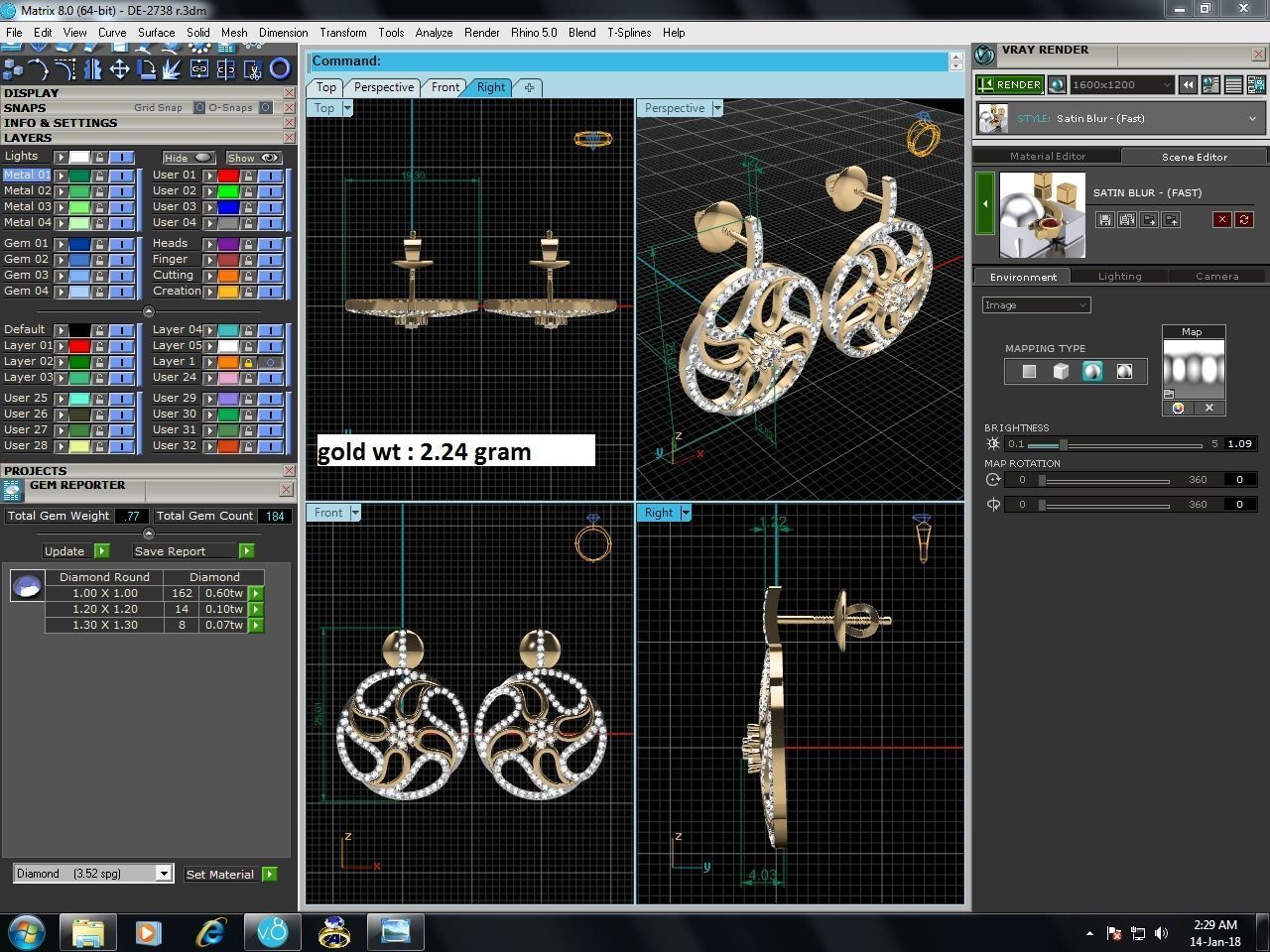Open the 1600x1200 resolution dropdown
Screen dimensions: 1270x952
(x=1122, y=84)
